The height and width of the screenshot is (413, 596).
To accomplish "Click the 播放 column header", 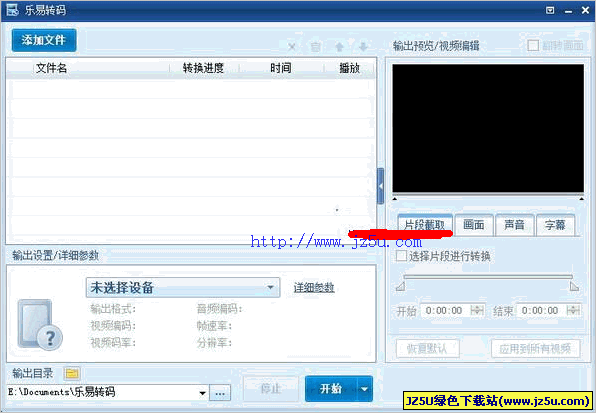I will (x=349, y=68).
